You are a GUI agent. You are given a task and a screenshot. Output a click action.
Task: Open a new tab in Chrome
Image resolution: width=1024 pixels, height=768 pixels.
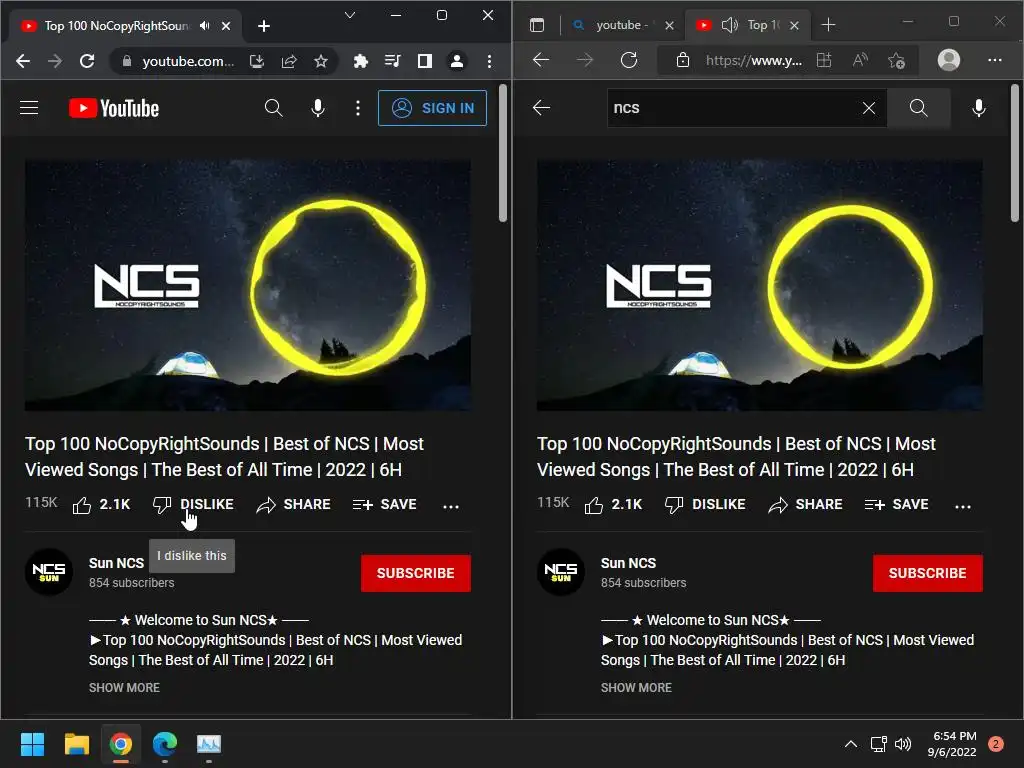coord(264,25)
